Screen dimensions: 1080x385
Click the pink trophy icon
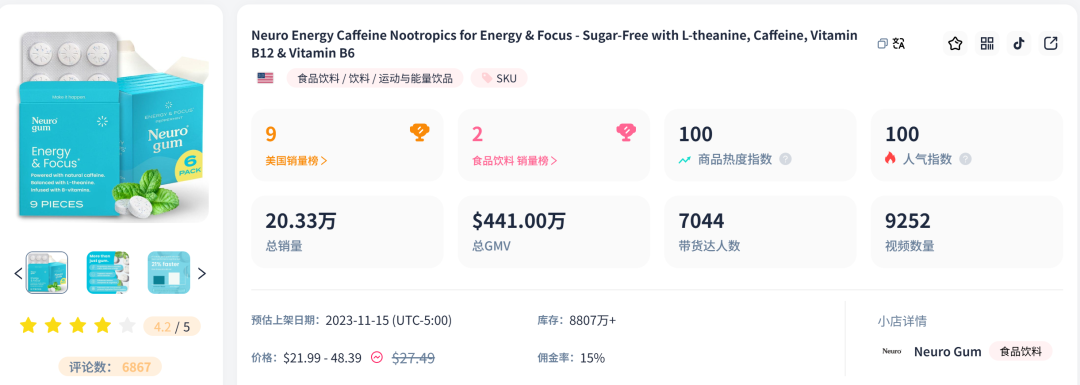point(625,132)
